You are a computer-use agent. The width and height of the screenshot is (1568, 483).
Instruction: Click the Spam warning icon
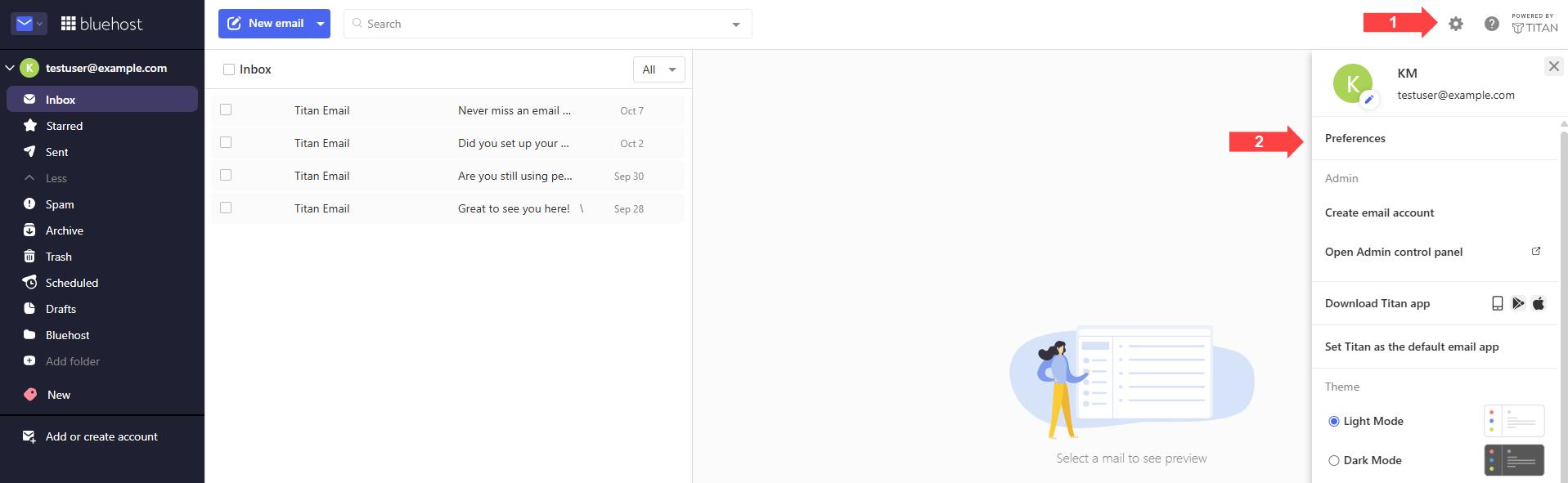tap(29, 203)
